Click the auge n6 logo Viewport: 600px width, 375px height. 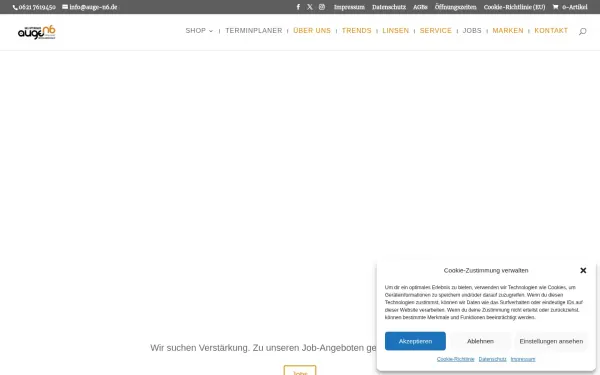(37, 32)
